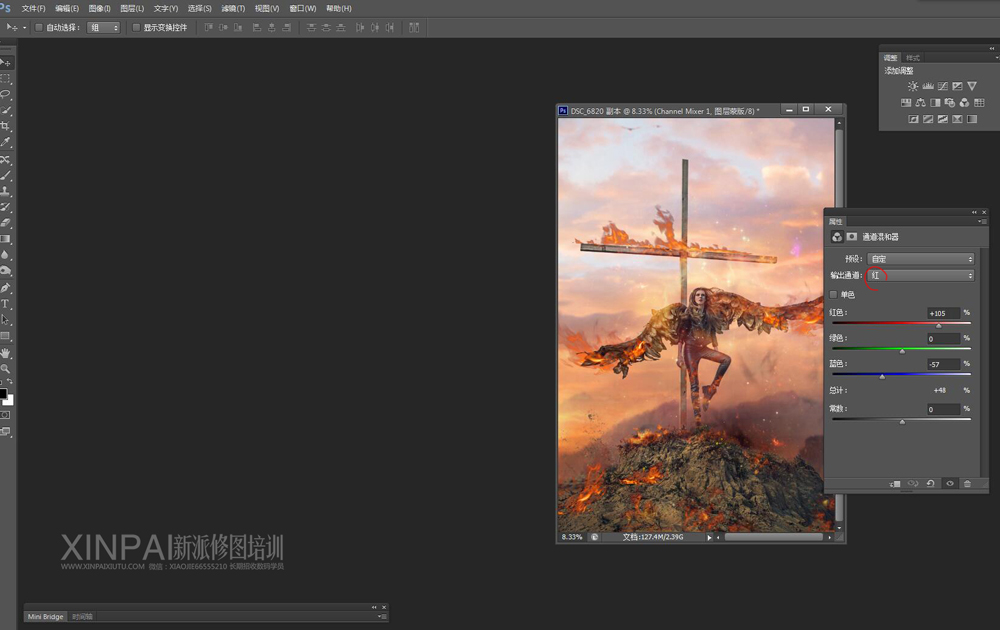Select the Zoom tool
1000x630 pixels.
point(6,369)
